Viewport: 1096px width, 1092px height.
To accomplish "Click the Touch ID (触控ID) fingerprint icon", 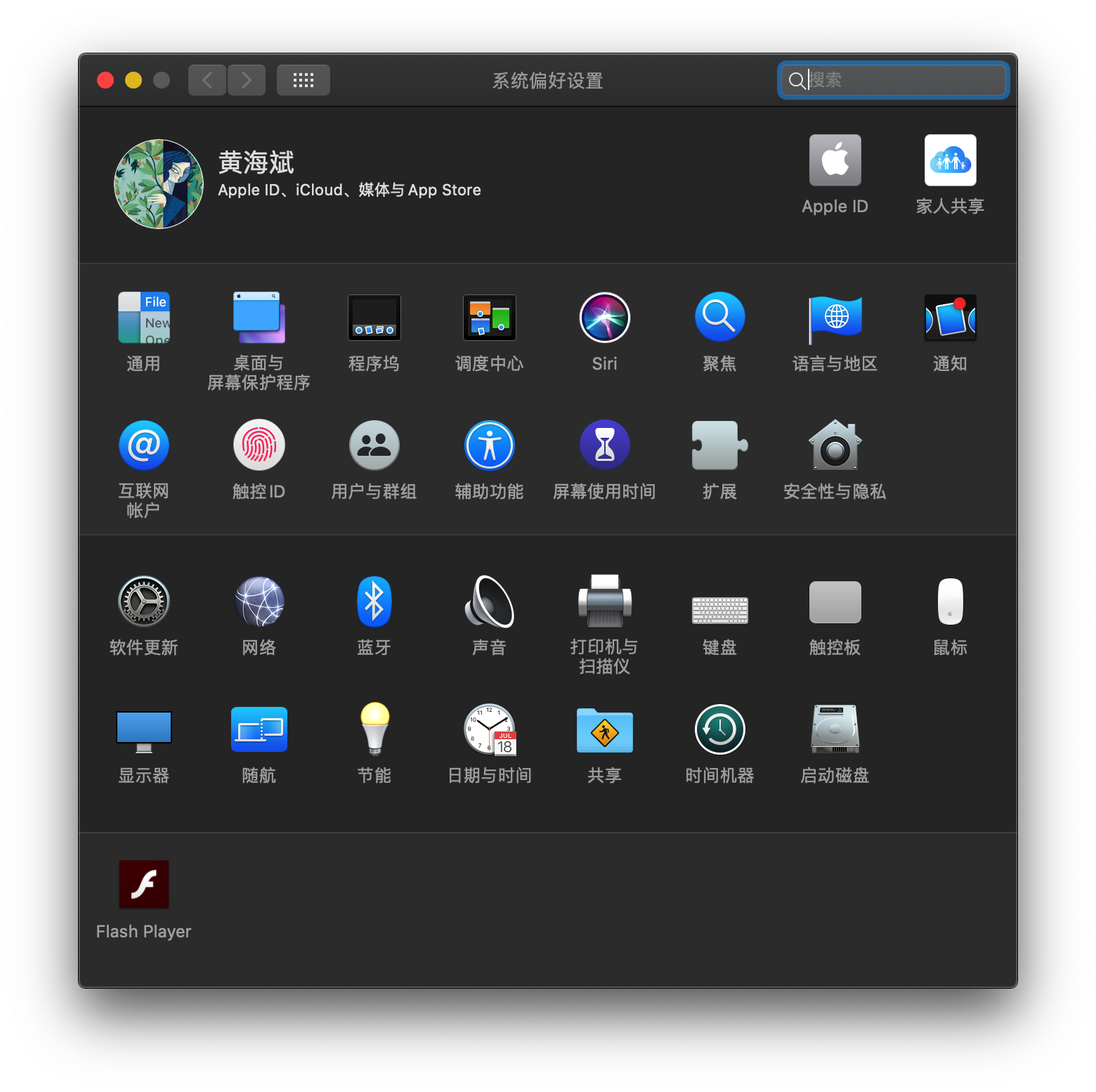I will point(259,446).
